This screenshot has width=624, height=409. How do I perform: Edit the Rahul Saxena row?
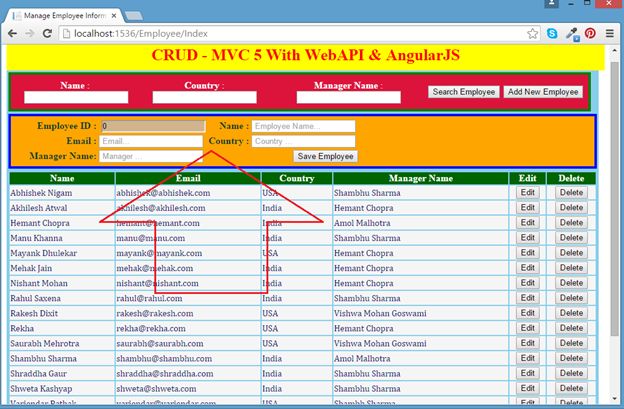(x=528, y=298)
